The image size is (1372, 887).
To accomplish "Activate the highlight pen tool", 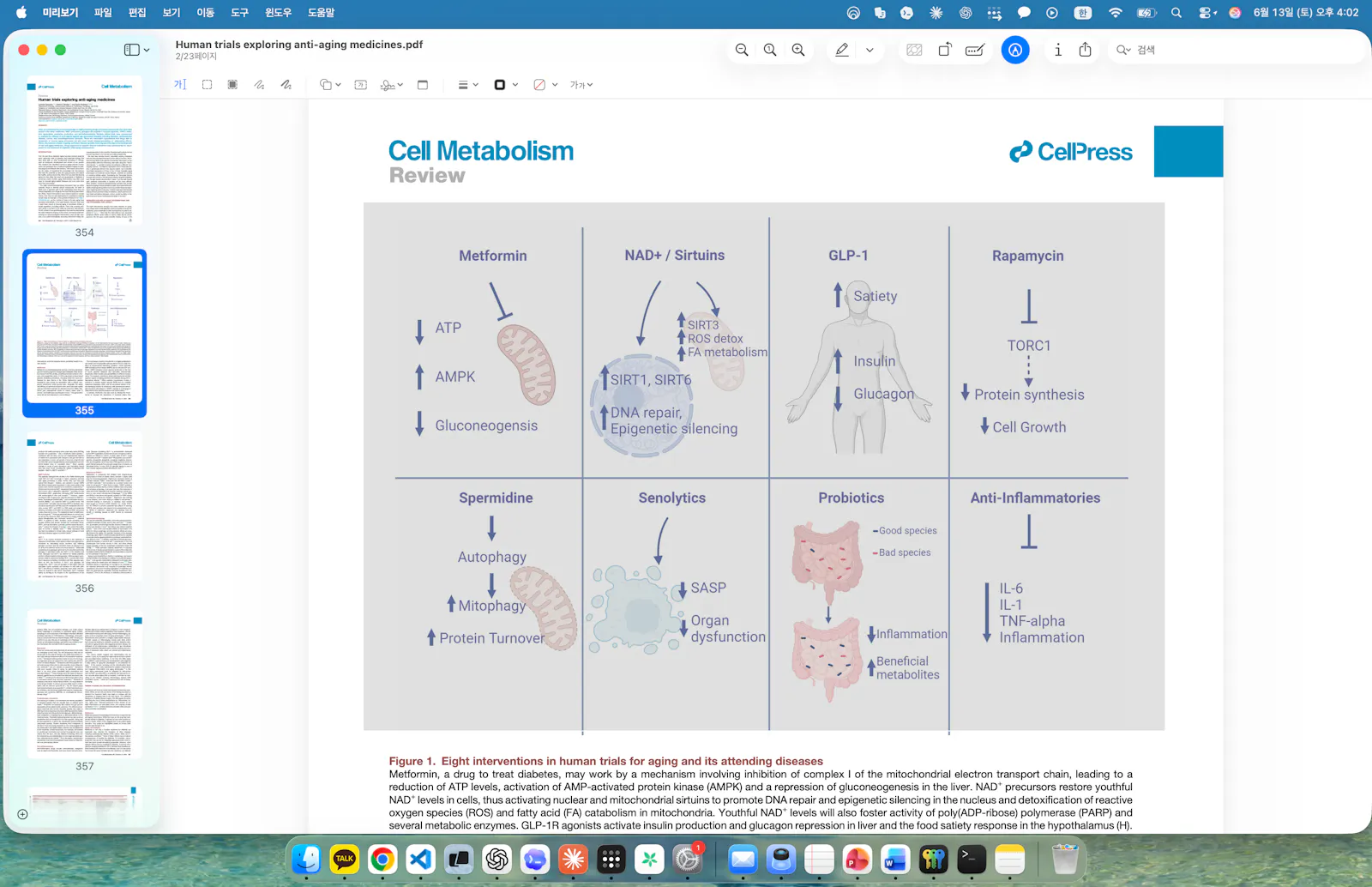I will (842, 50).
